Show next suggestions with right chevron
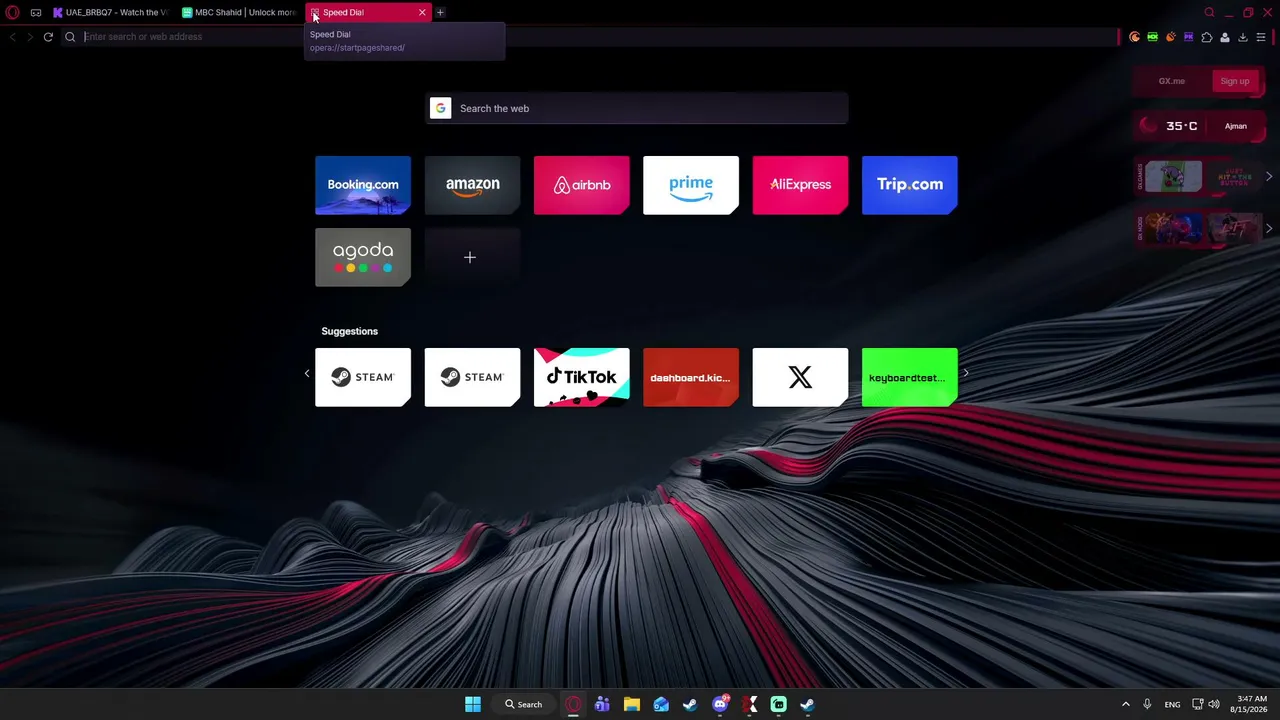Image resolution: width=1280 pixels, height=720 pixels. coord(965,373)
